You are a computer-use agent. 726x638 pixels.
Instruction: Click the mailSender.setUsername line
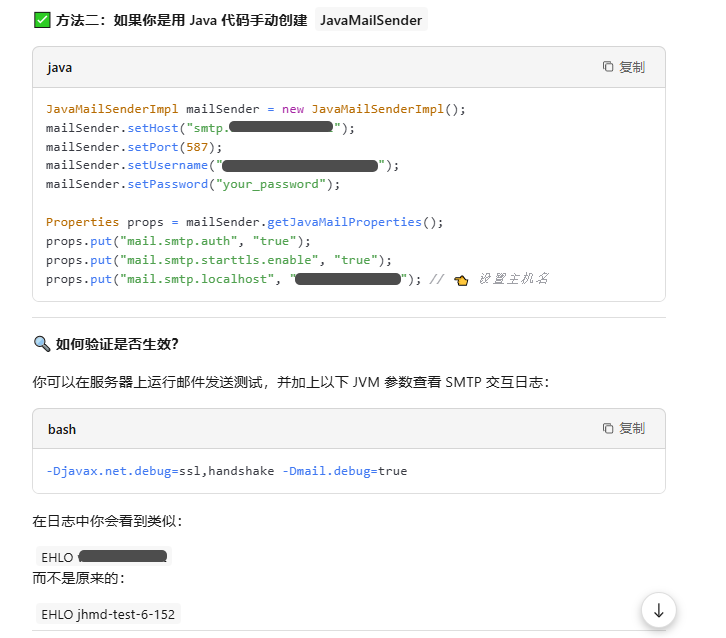coord(222,165)
